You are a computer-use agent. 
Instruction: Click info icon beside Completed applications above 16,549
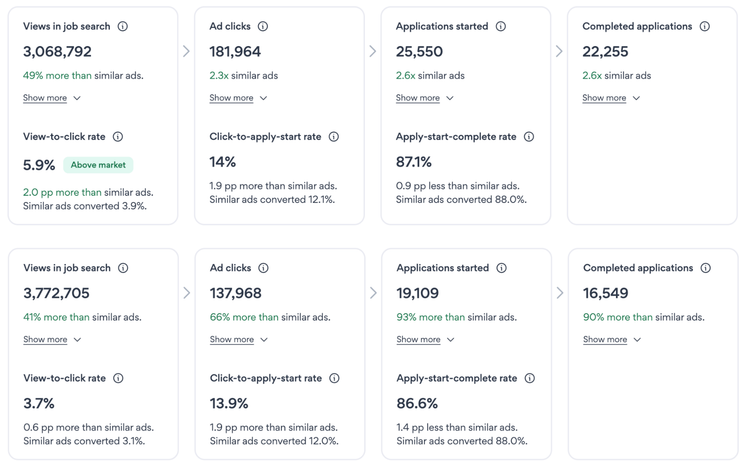pyautogui.click(x=706, y=268)
